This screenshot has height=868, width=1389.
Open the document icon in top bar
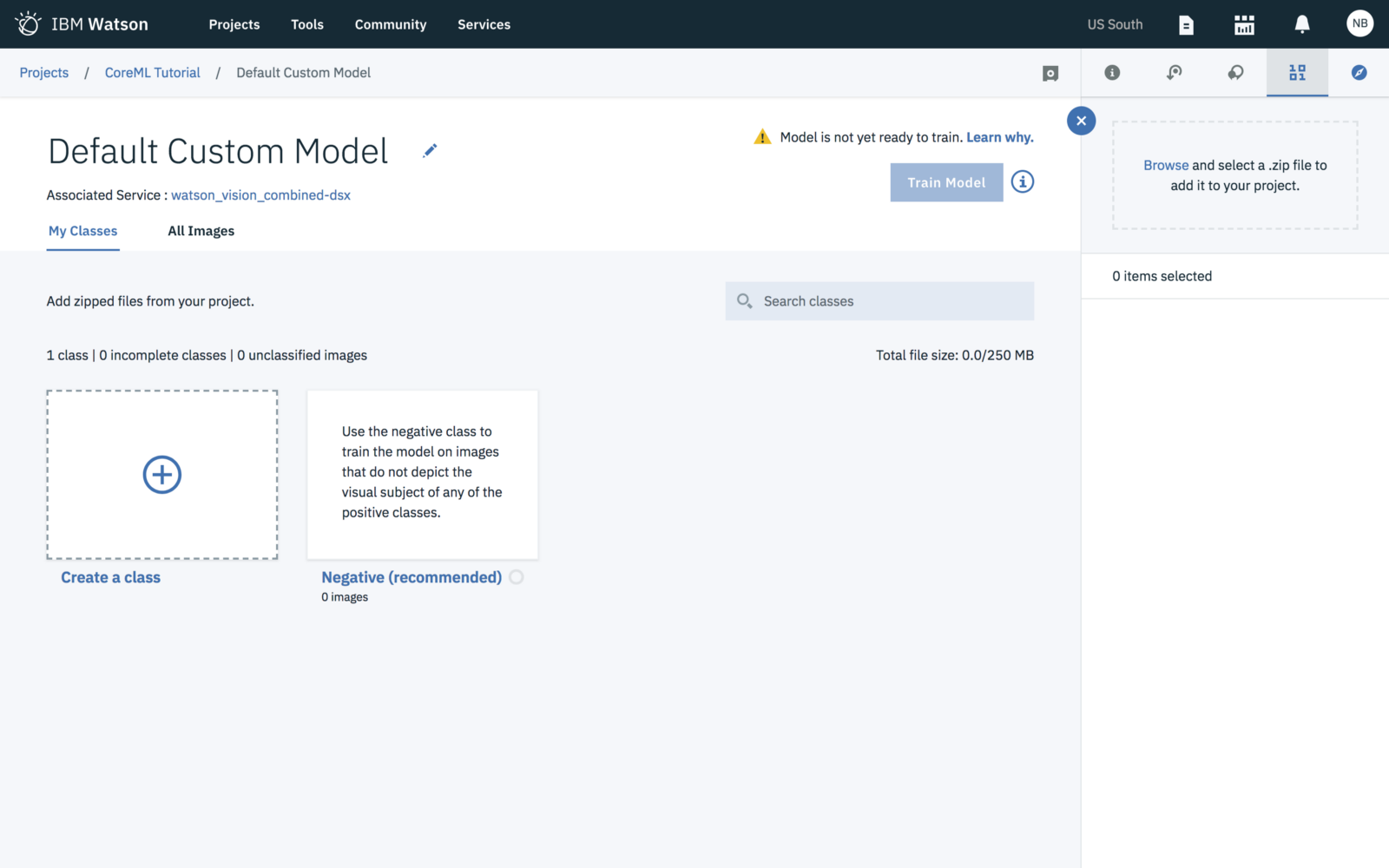click(1186, 25)
